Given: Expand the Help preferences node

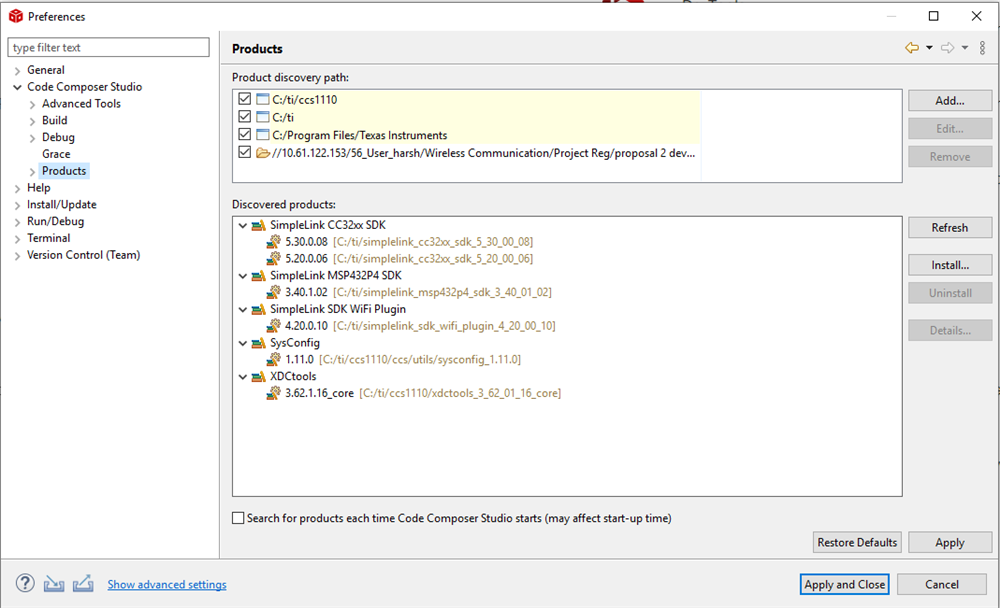Looking at the screenshot, I should [17, 189].
